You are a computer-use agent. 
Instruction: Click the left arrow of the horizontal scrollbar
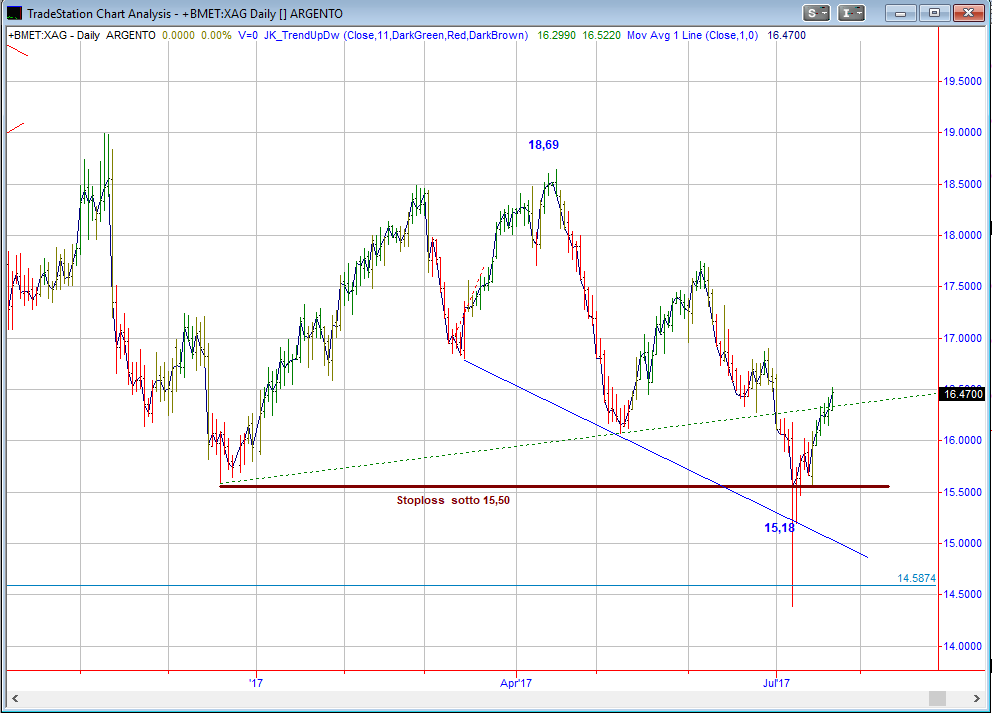15,698
